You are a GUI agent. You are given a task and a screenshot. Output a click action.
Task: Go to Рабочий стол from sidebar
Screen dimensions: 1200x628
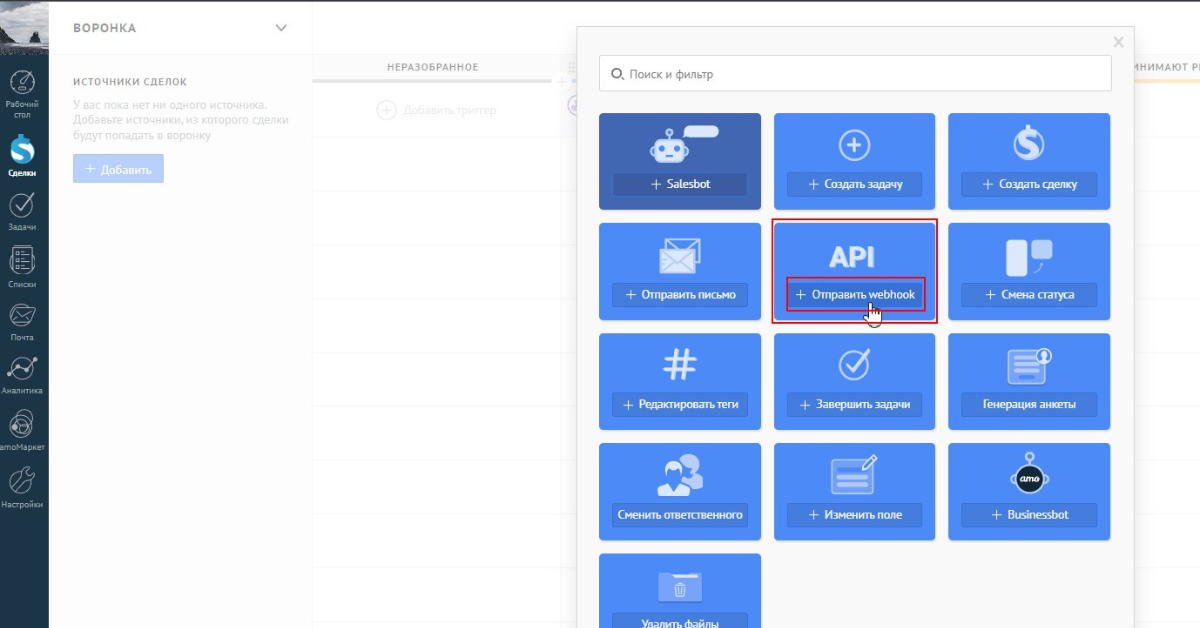point(22,90)
